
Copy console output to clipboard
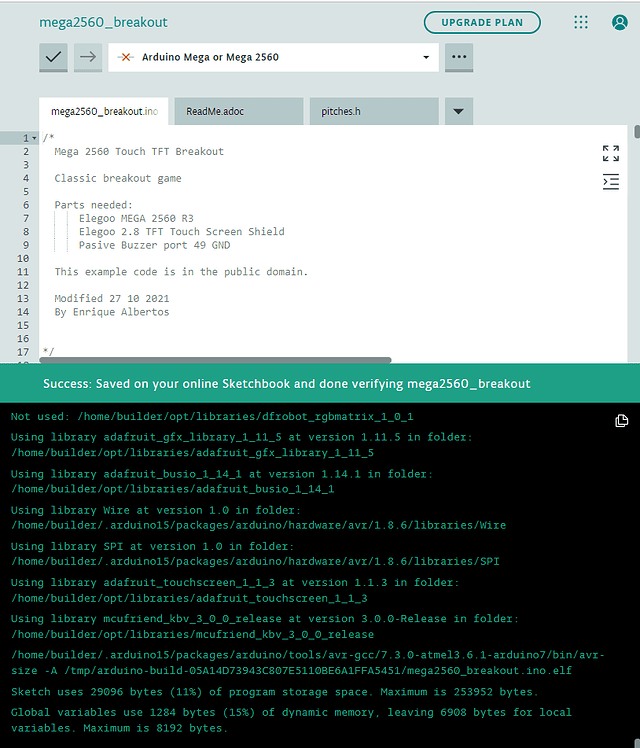(x=621, y=420)
